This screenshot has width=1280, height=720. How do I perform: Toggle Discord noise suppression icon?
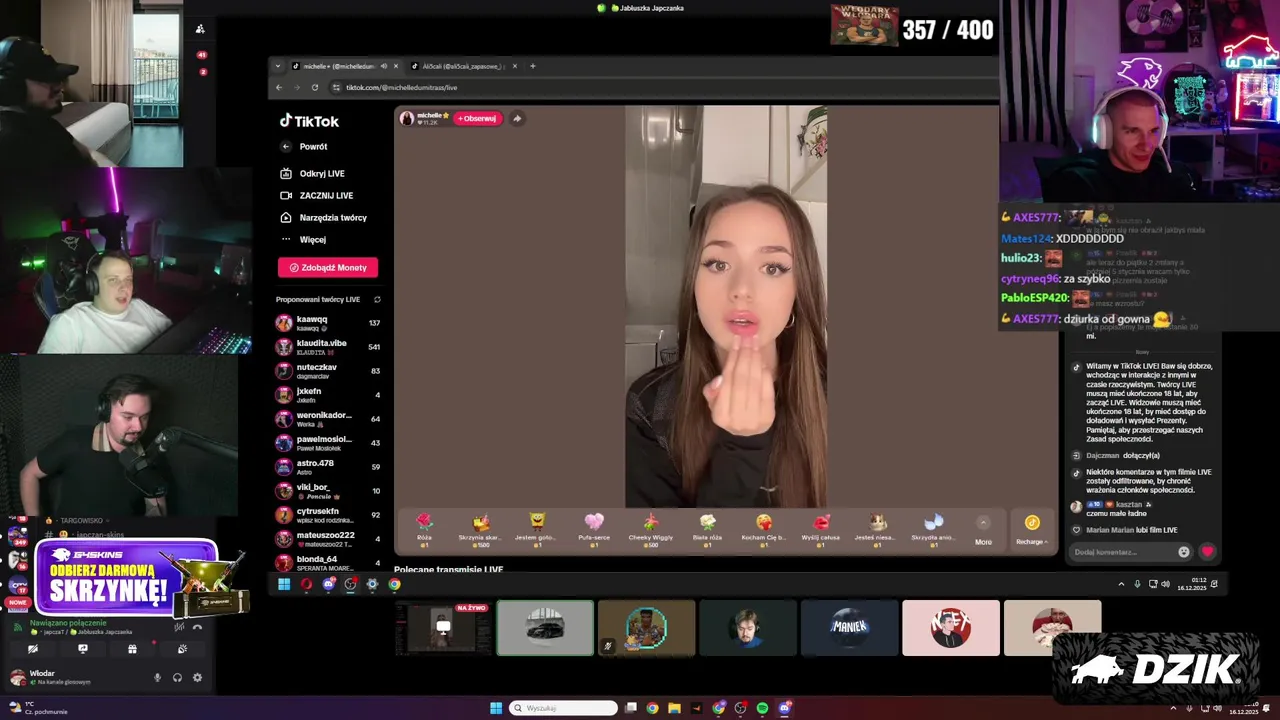click(179, 627)
